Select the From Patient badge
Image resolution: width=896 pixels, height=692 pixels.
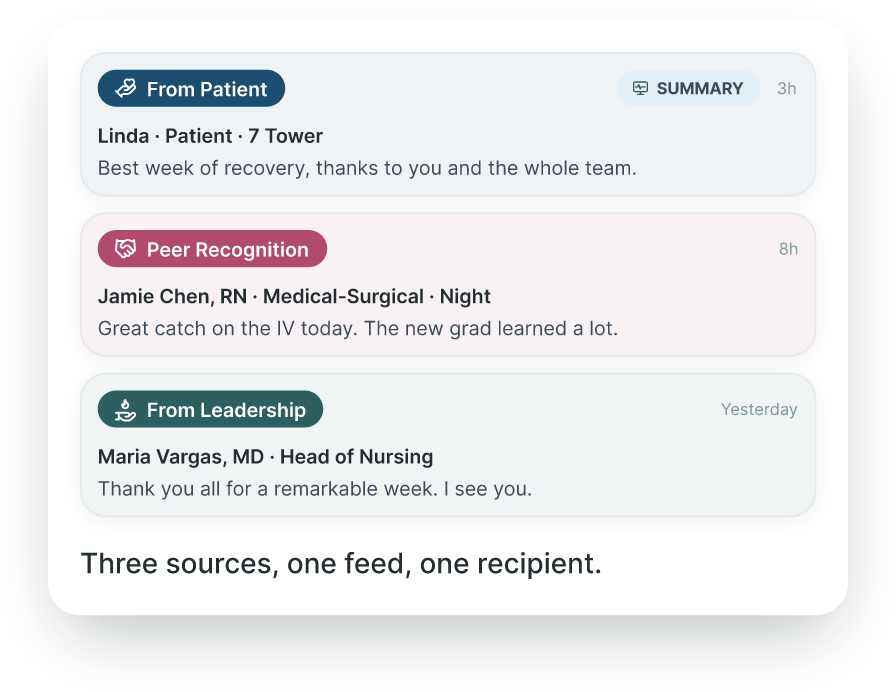[x=191, y=89]
